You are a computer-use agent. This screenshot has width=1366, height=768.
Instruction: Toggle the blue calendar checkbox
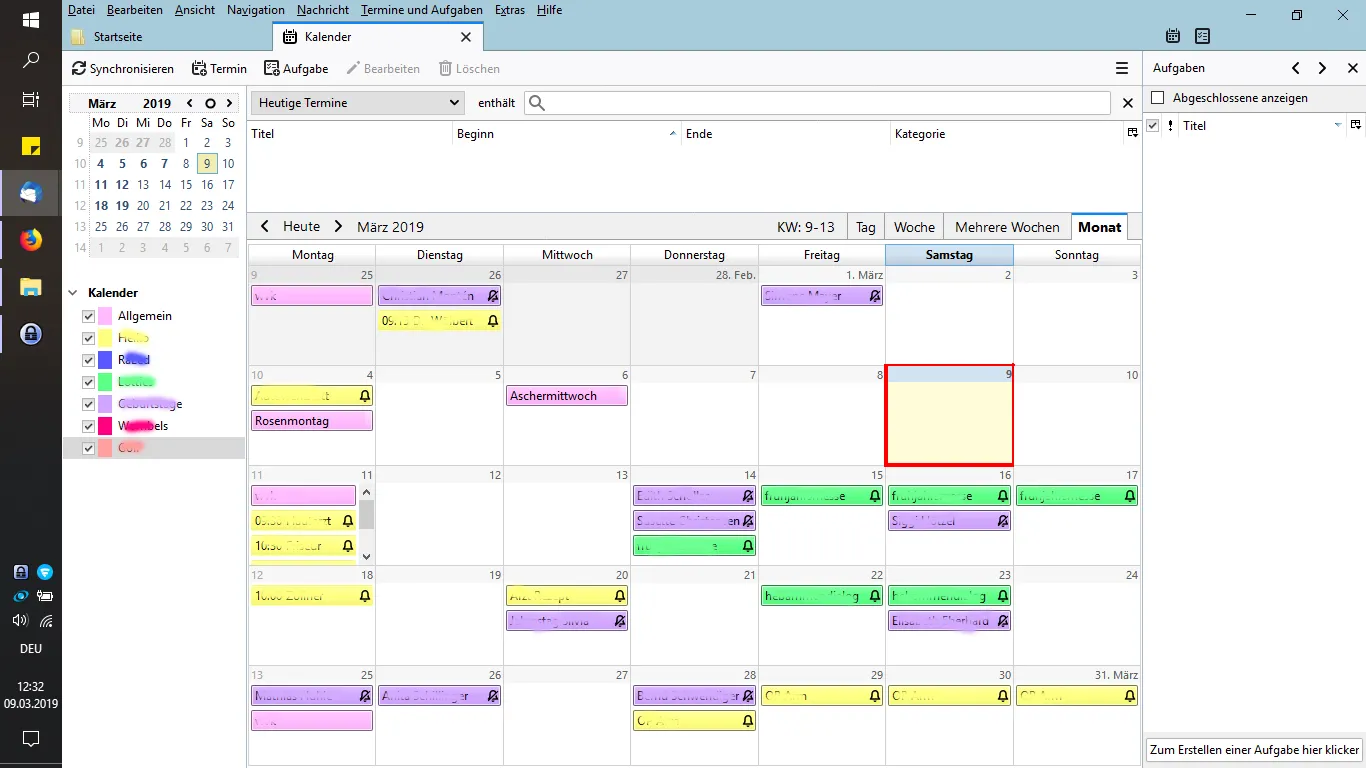pyautogui.click(x=88, y=360)
